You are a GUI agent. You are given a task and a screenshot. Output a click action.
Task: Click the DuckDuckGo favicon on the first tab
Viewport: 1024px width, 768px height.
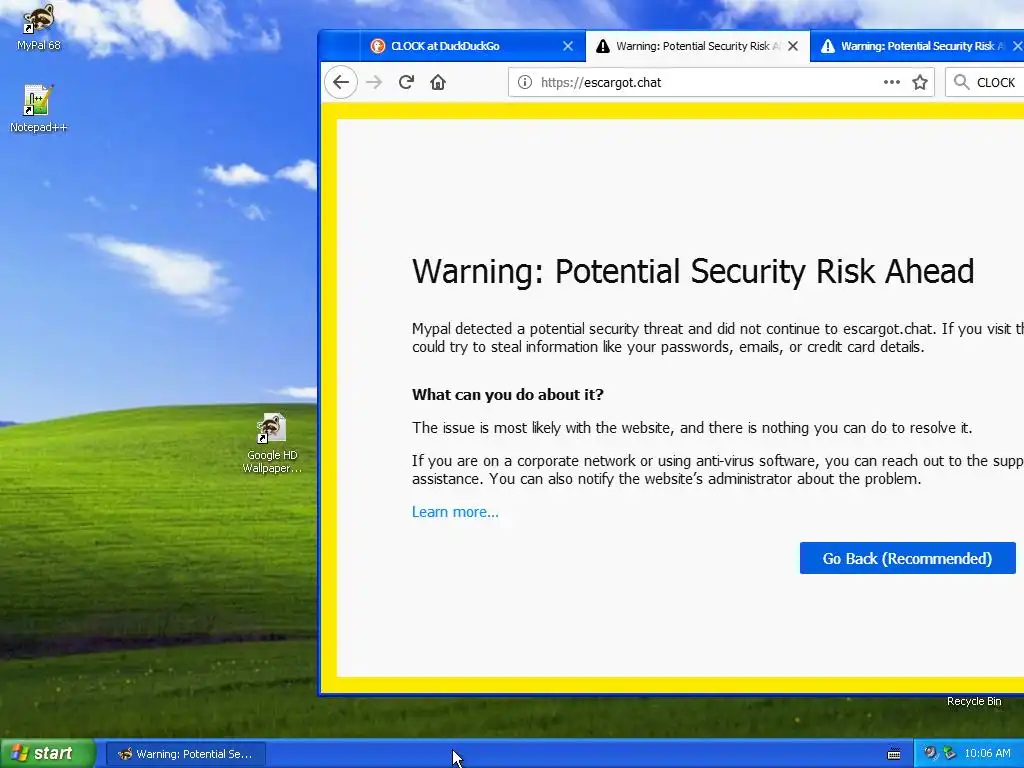377,46
